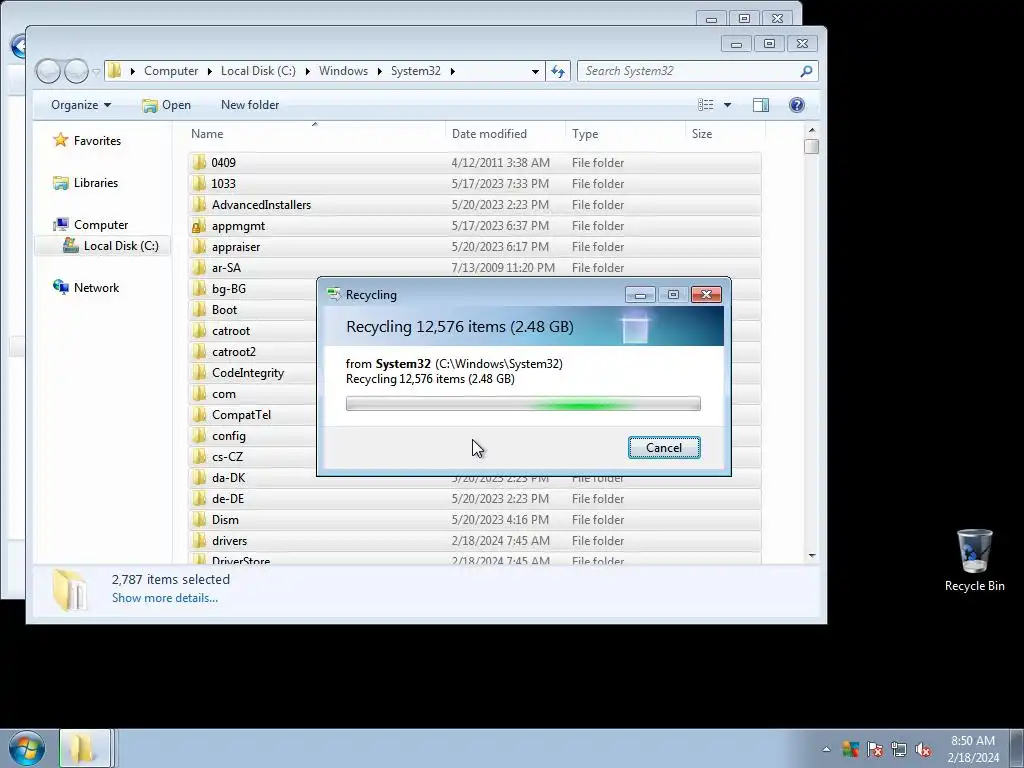Click Windows Explorer taskbar button
This screenshot has width=1024, height=768.
84,748
